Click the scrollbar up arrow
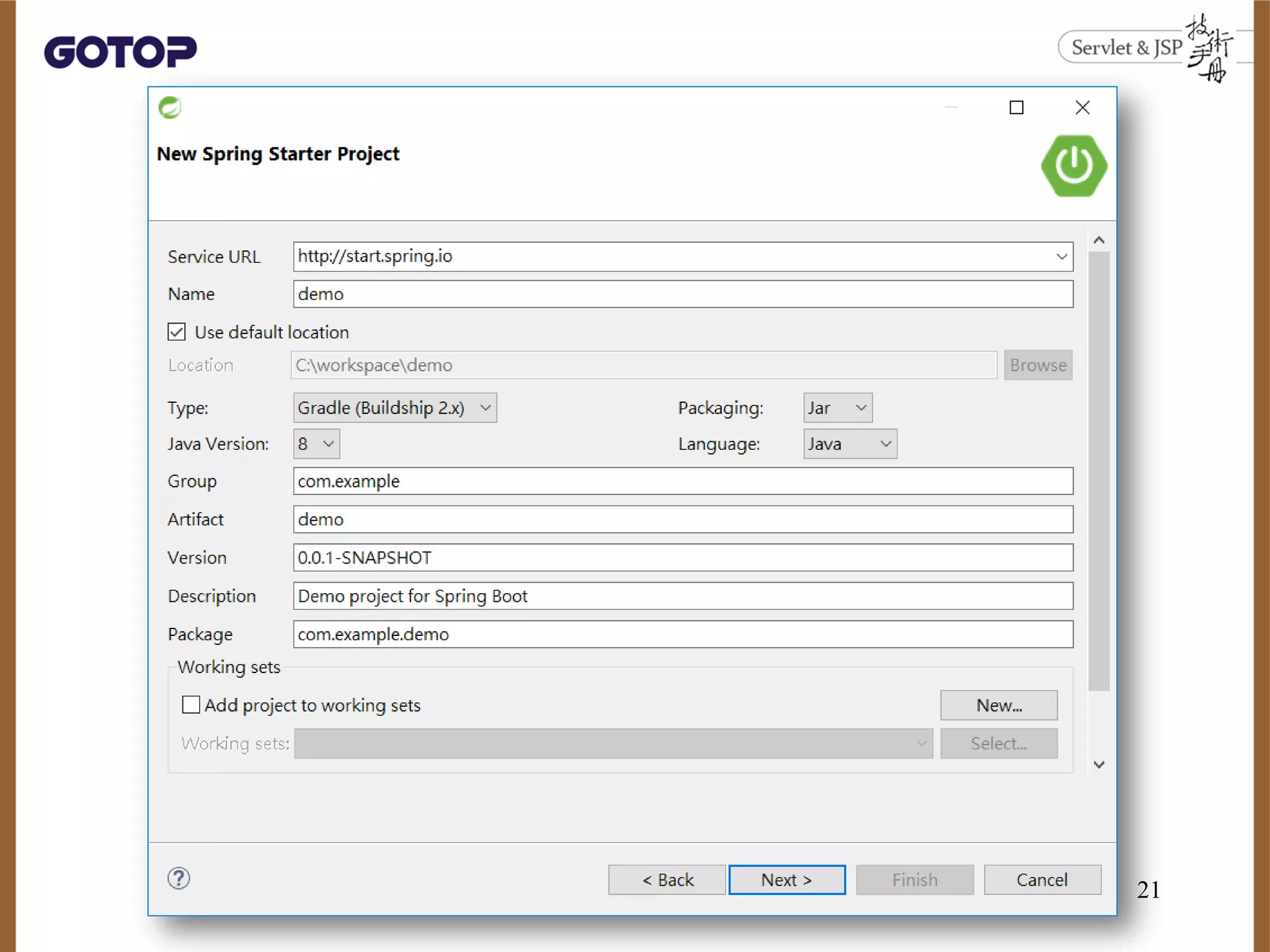Screen dimensions: 1270x952 tap(1099, 240)
